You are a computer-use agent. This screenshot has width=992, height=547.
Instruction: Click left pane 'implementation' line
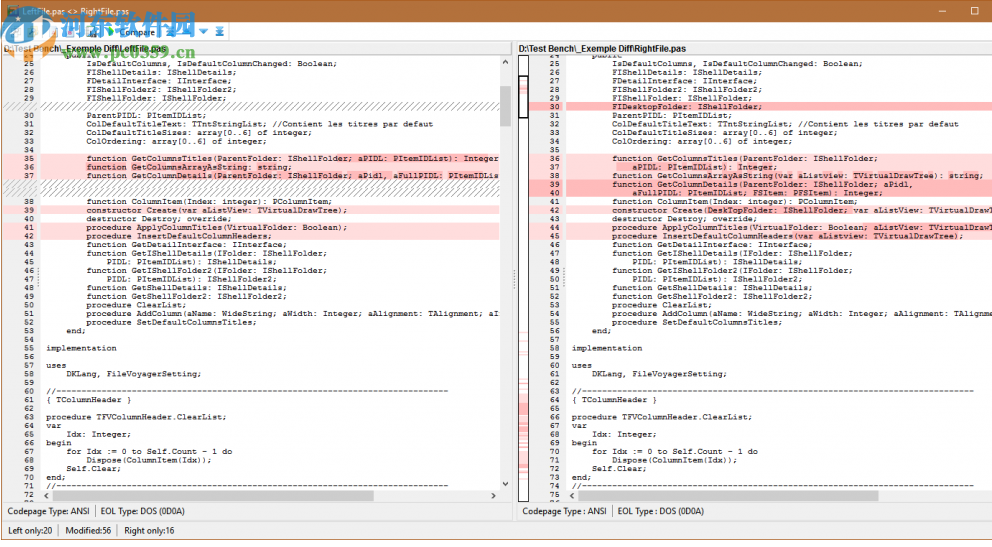tap(81, 348)
